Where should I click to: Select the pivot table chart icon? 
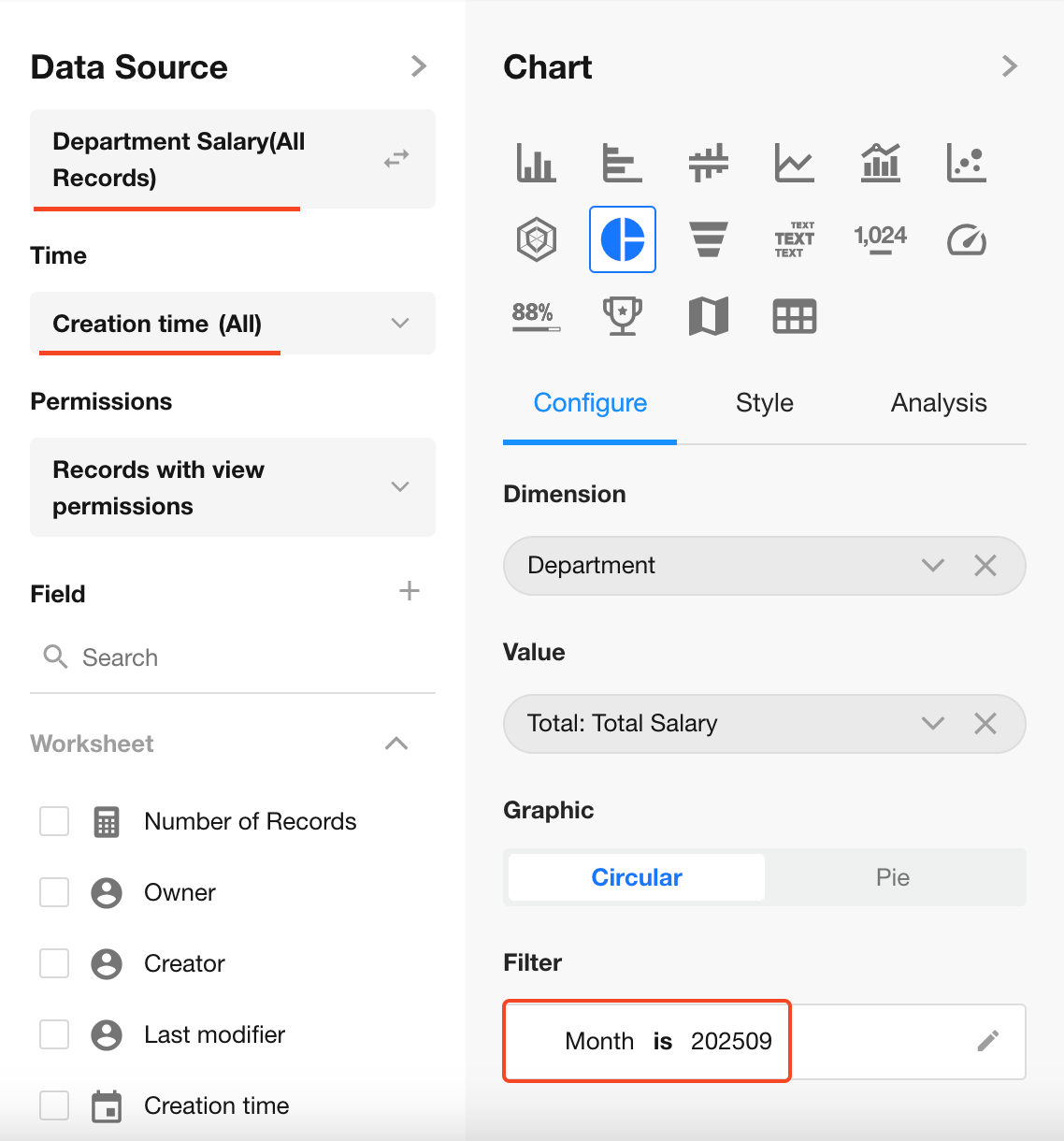(794, 316)
